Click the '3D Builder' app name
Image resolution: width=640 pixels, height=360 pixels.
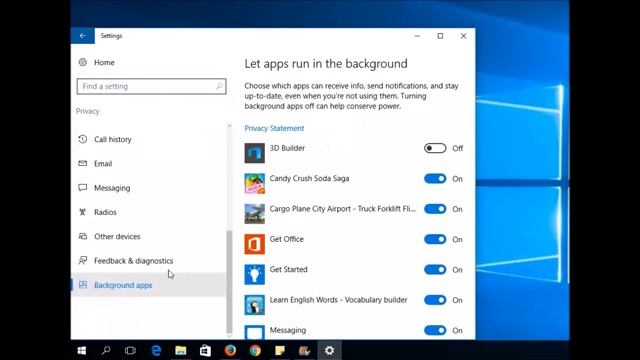tap(287, 148)
